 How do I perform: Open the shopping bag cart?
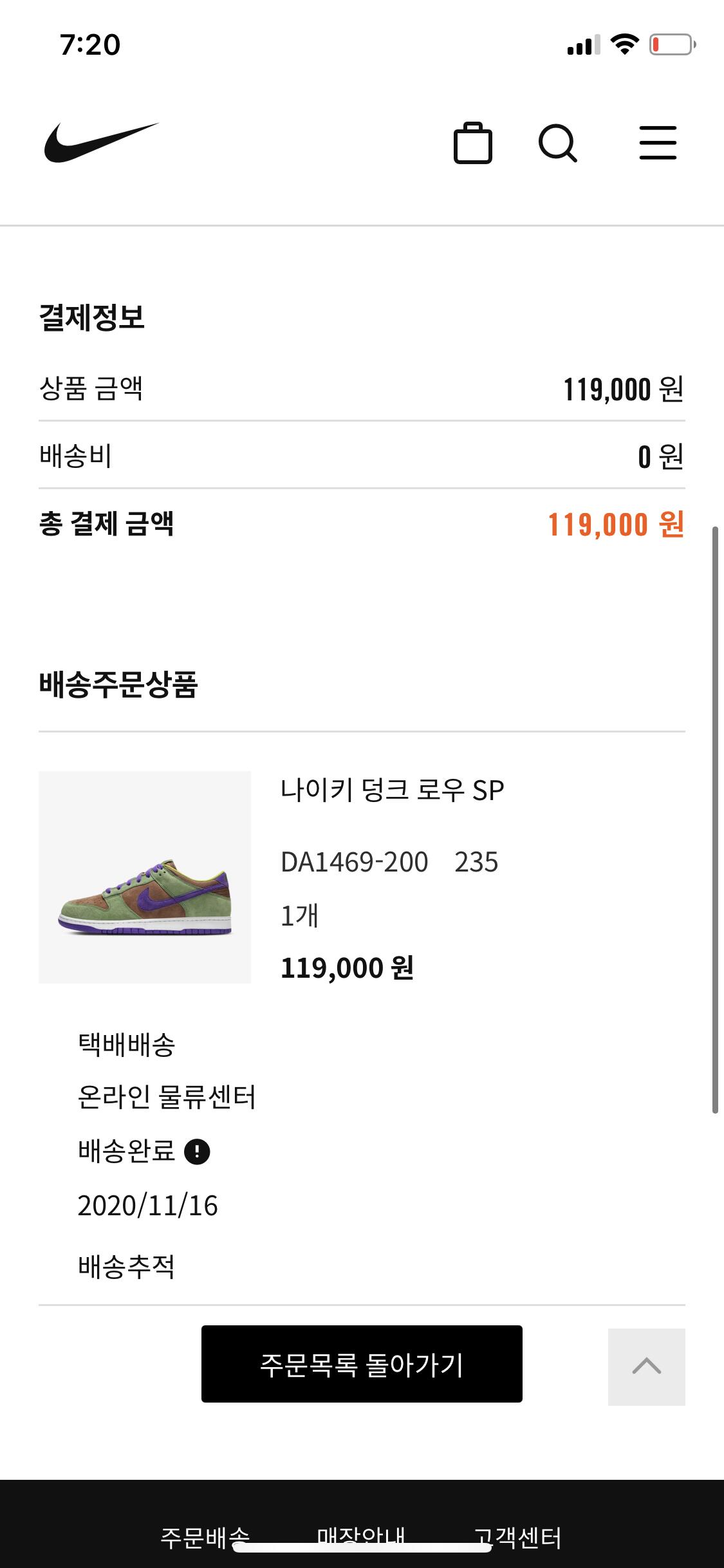click(473, 143)
